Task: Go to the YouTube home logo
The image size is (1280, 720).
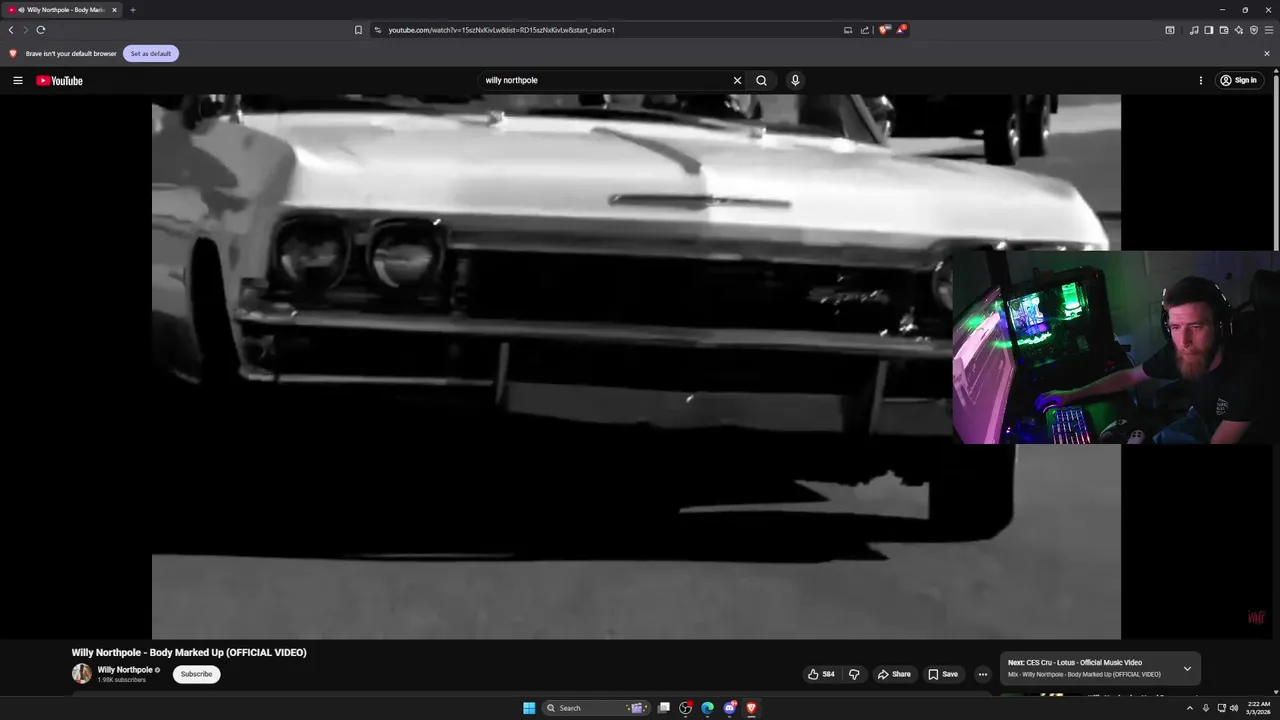Action: click(59, 80)
